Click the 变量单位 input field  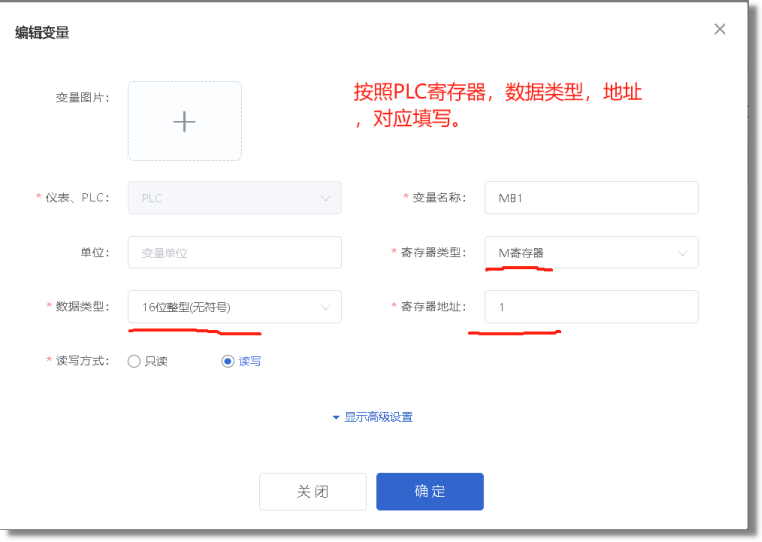pos(235,252)
